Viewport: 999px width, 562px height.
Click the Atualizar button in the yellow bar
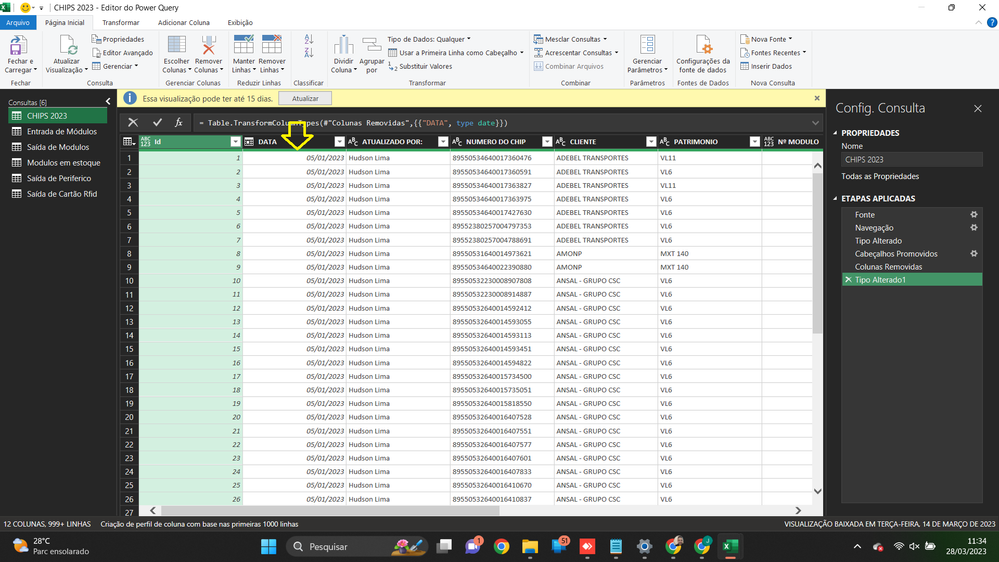(x=305, y=99)
